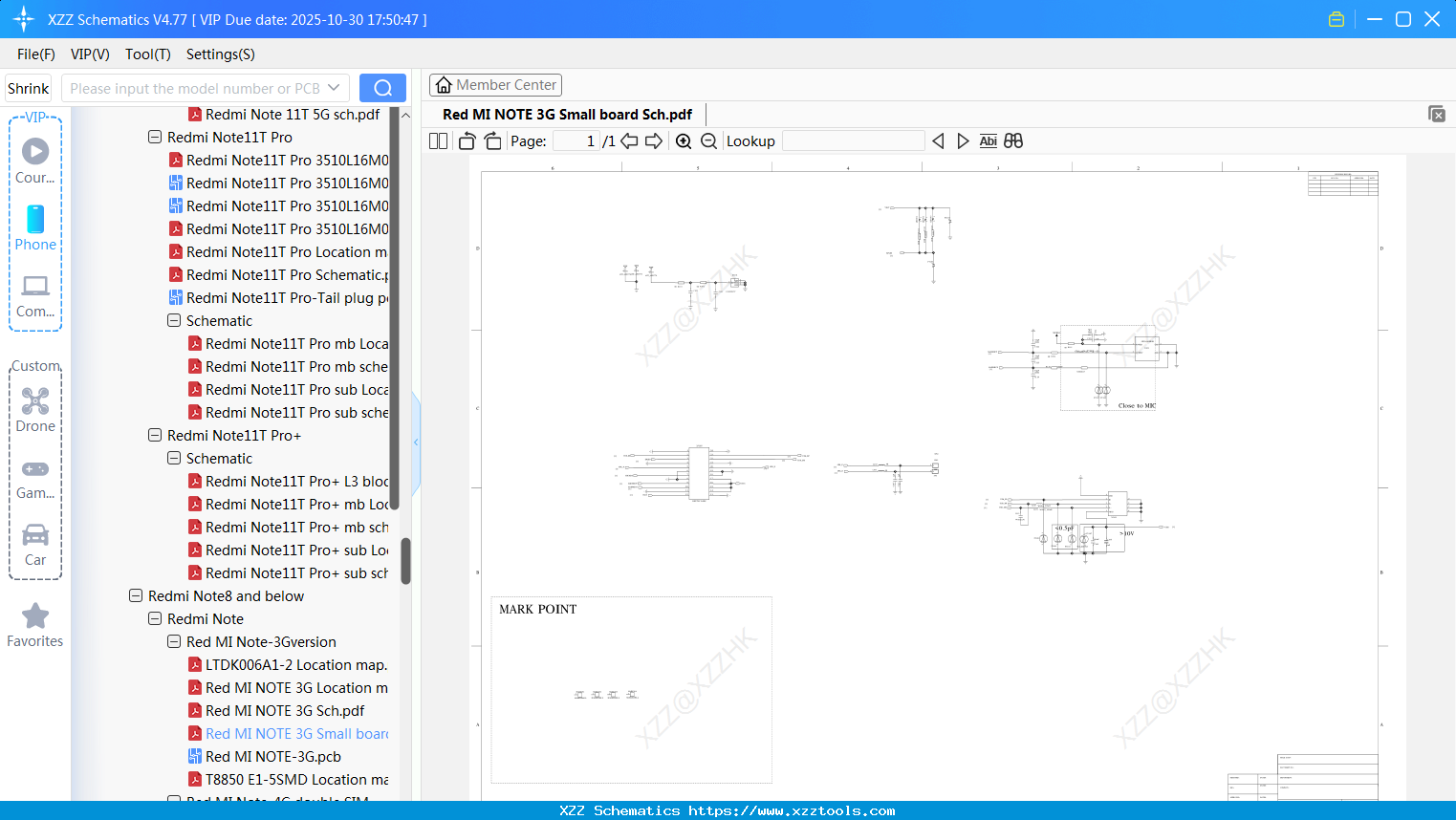The width and height of the screenshot is (1456, 820).
Task: Rotate the page clockwise
Action: click(493, 141)
